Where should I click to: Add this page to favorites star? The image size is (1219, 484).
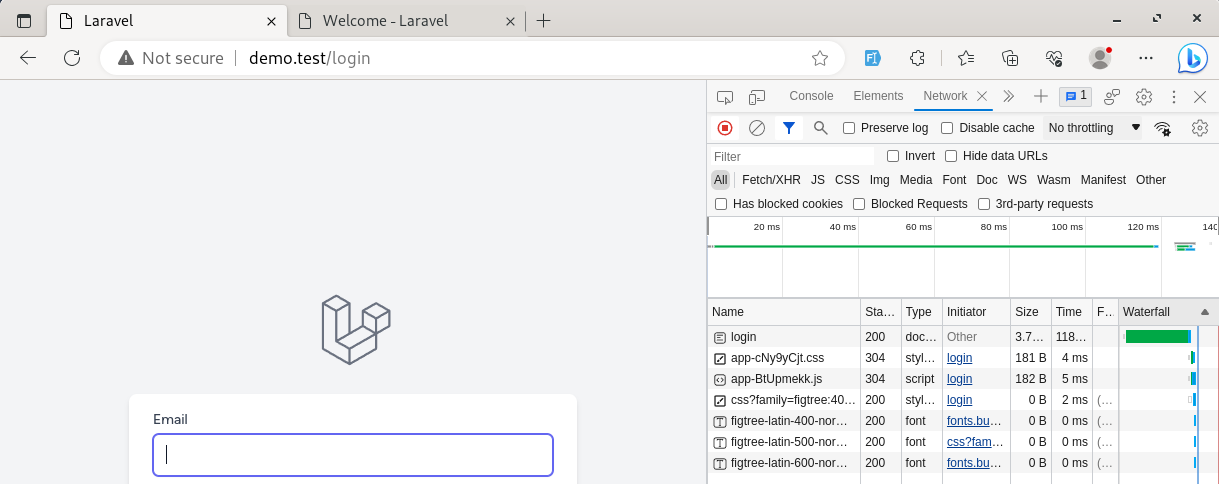[x=820, y=58]
